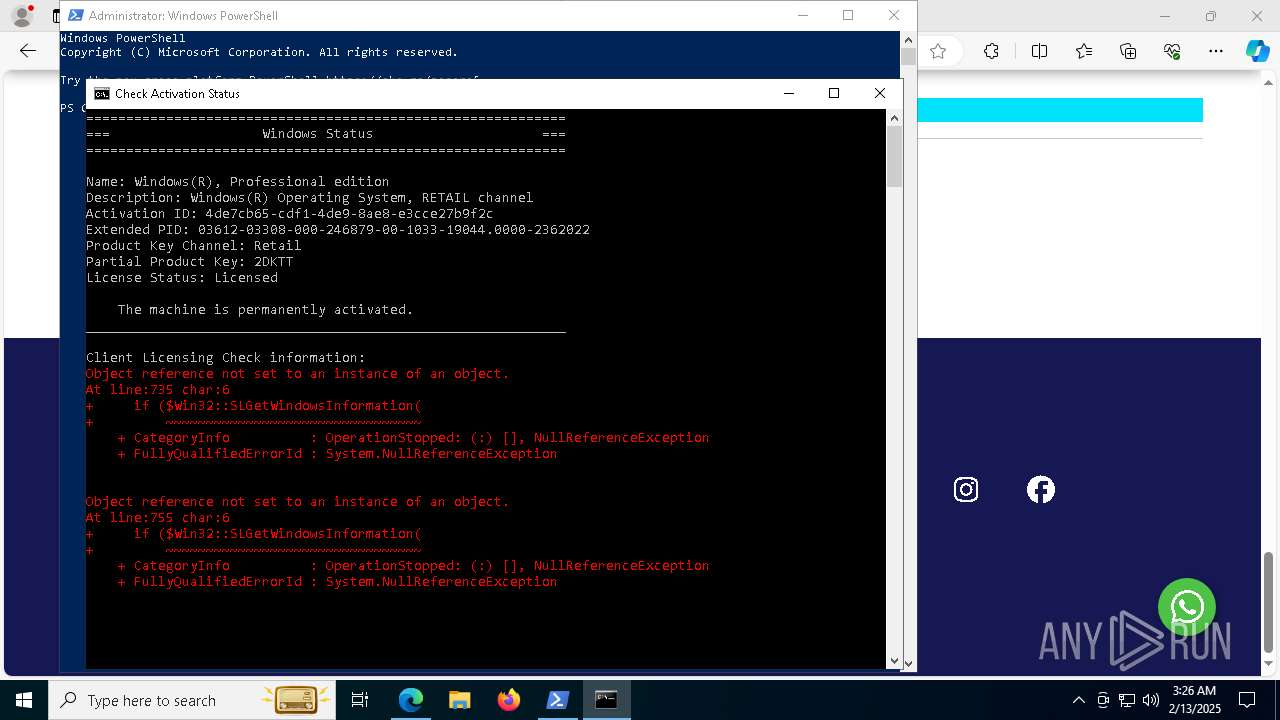Viewport: 1280px width, 720px height.
Task: Add page to favorites star icon
Action: (938, 51)
